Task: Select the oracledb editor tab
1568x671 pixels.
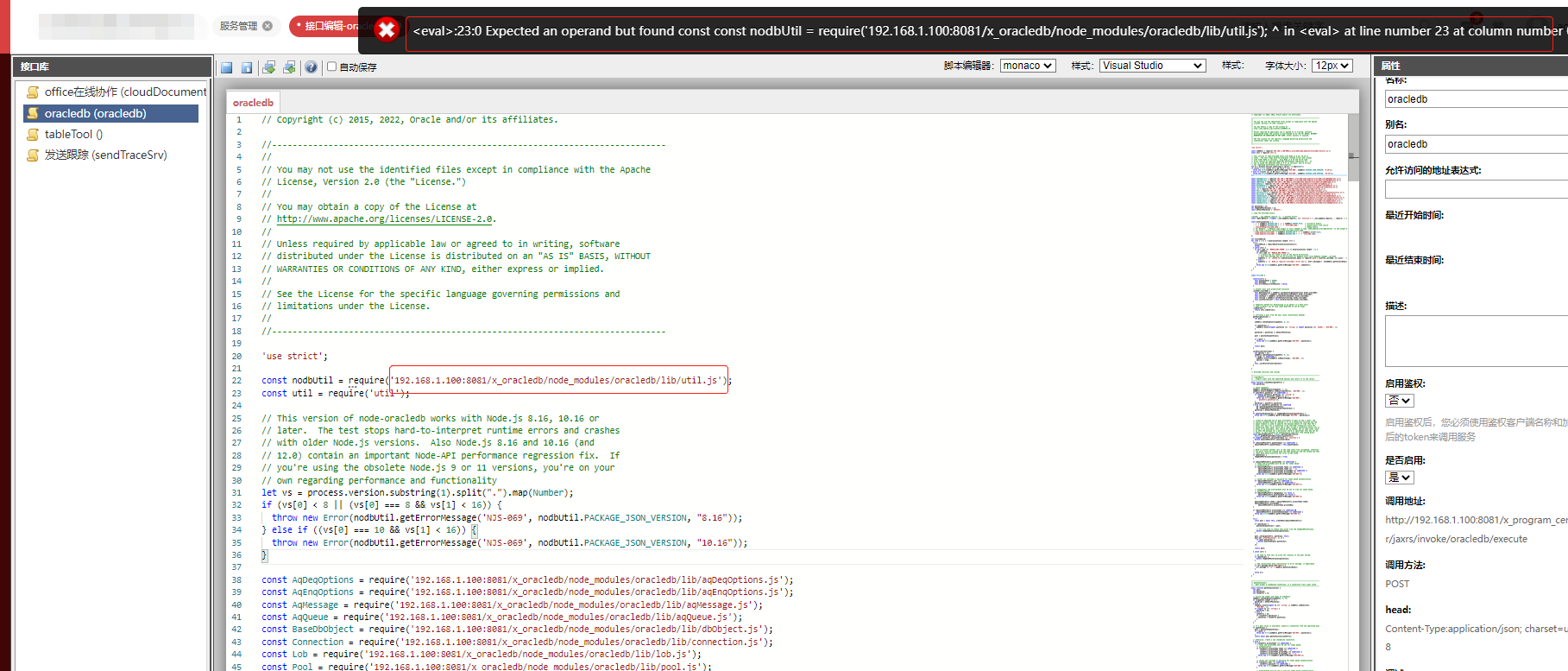Action: tap(253, 103)
